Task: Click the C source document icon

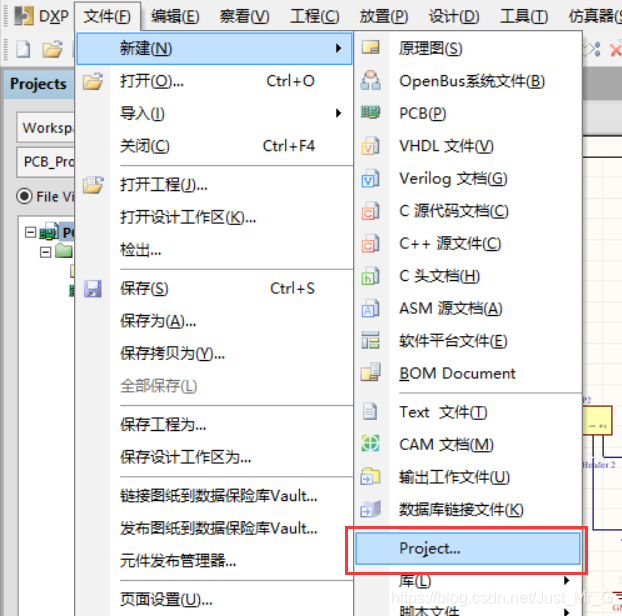Action: [x=371, y=211]
